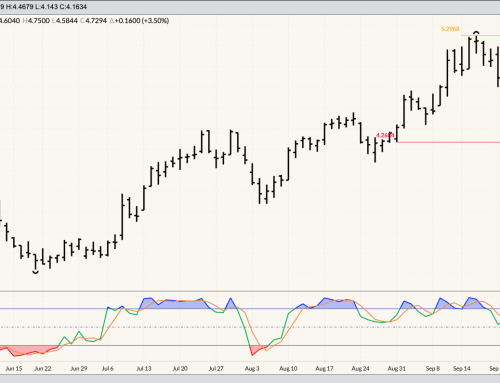500x383 pixels.
Task: Click the Jul 13 date label
Action: [144, 368]
